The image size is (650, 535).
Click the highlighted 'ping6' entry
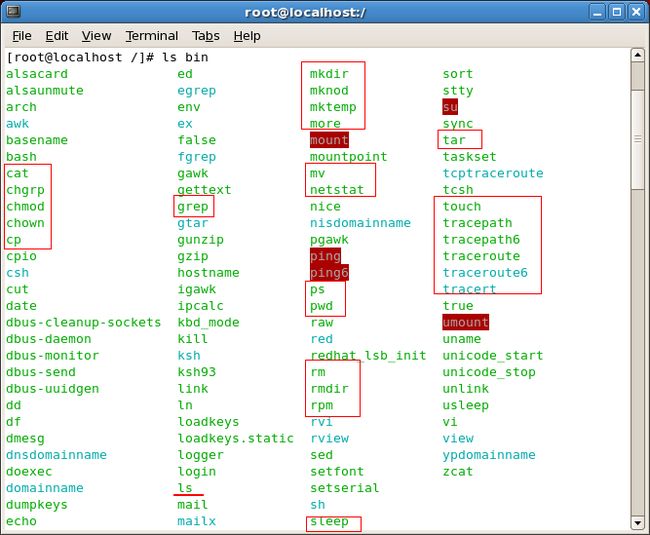[329, 273]
